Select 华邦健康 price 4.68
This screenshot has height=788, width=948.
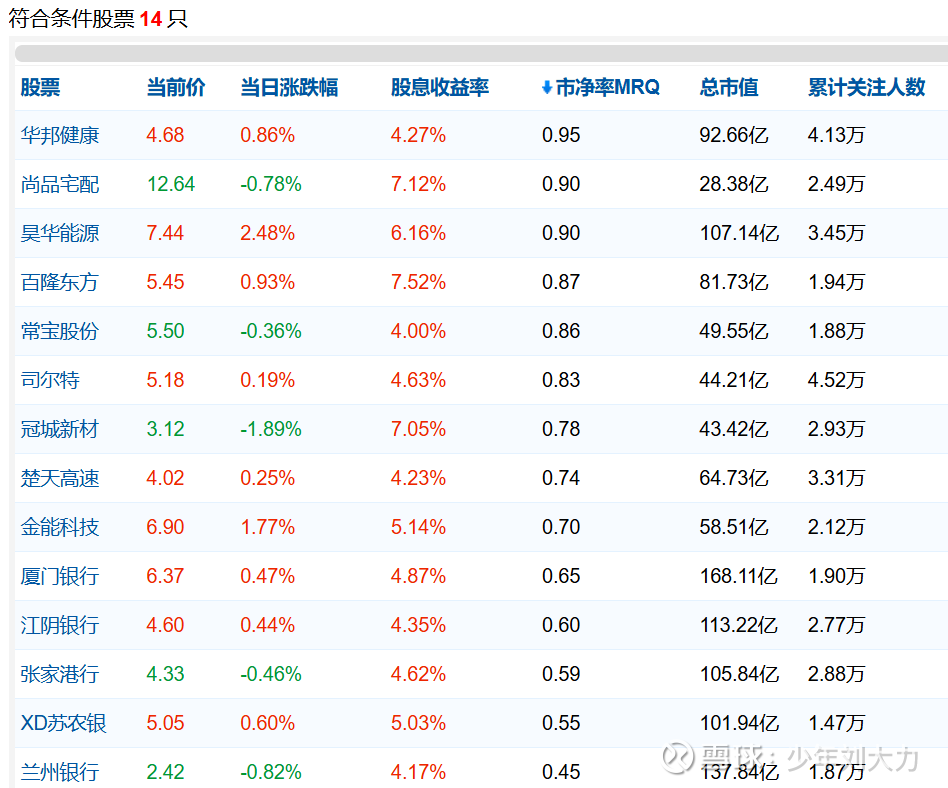165,135
